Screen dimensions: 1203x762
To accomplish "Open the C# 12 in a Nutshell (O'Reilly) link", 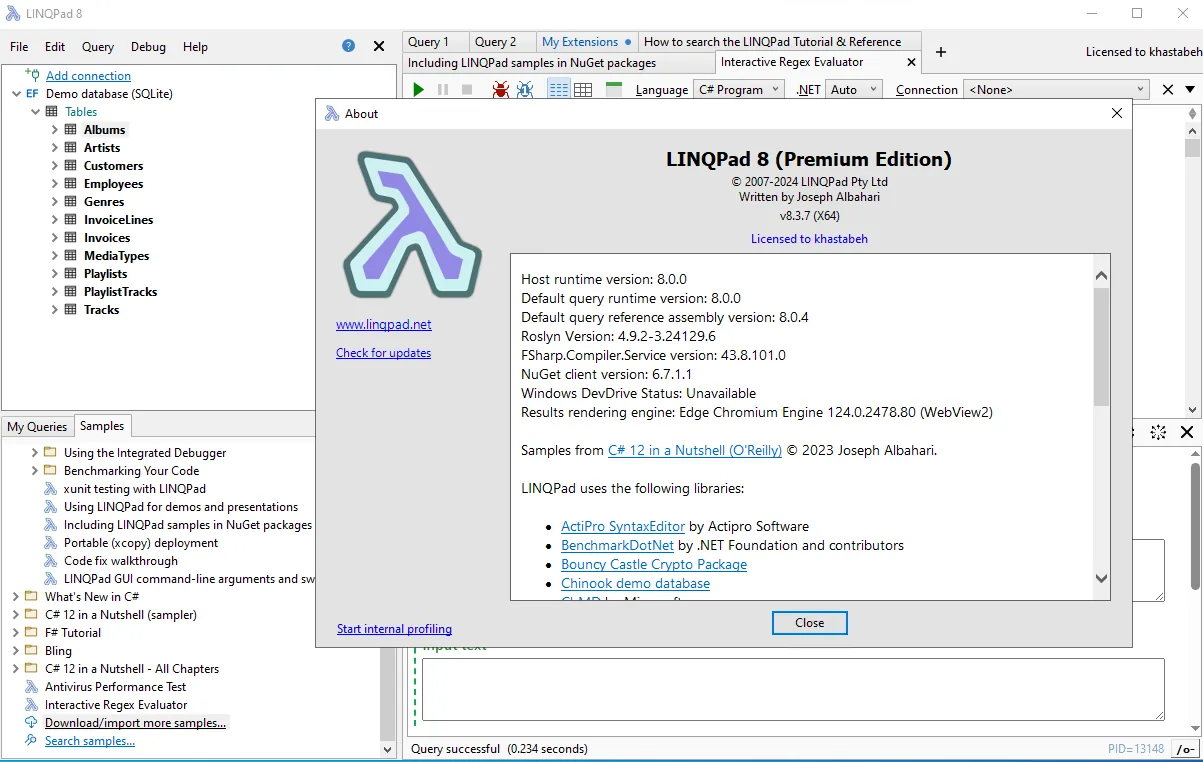I will click(x=695, y=451).
